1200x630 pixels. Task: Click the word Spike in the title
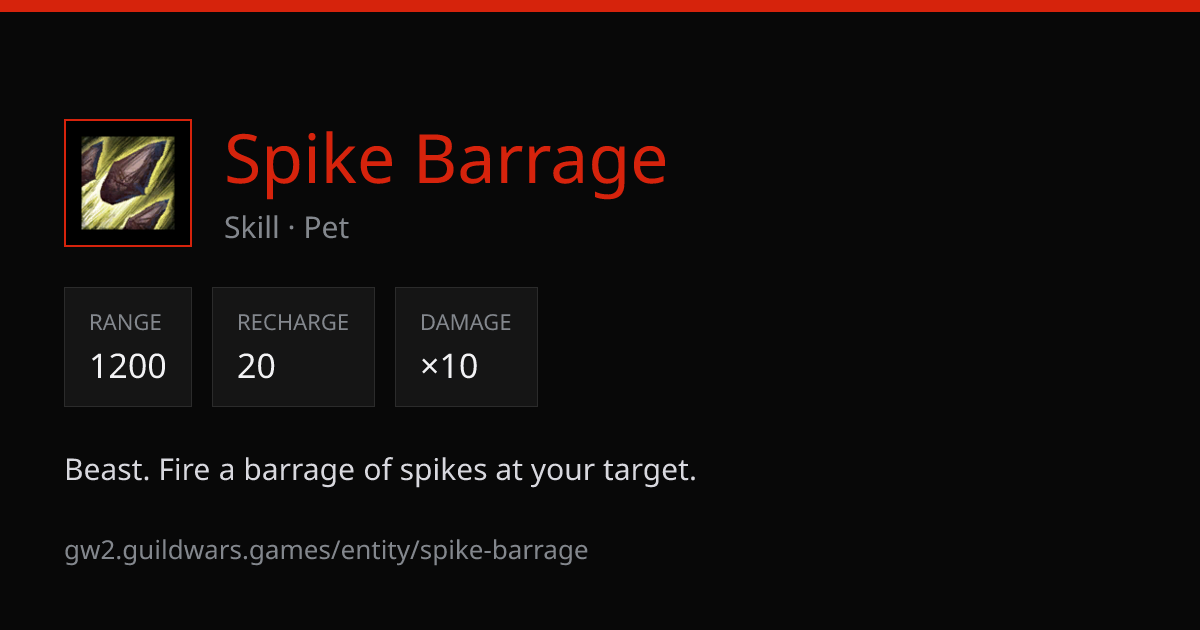pyautogui.click(x=311, y=160)
